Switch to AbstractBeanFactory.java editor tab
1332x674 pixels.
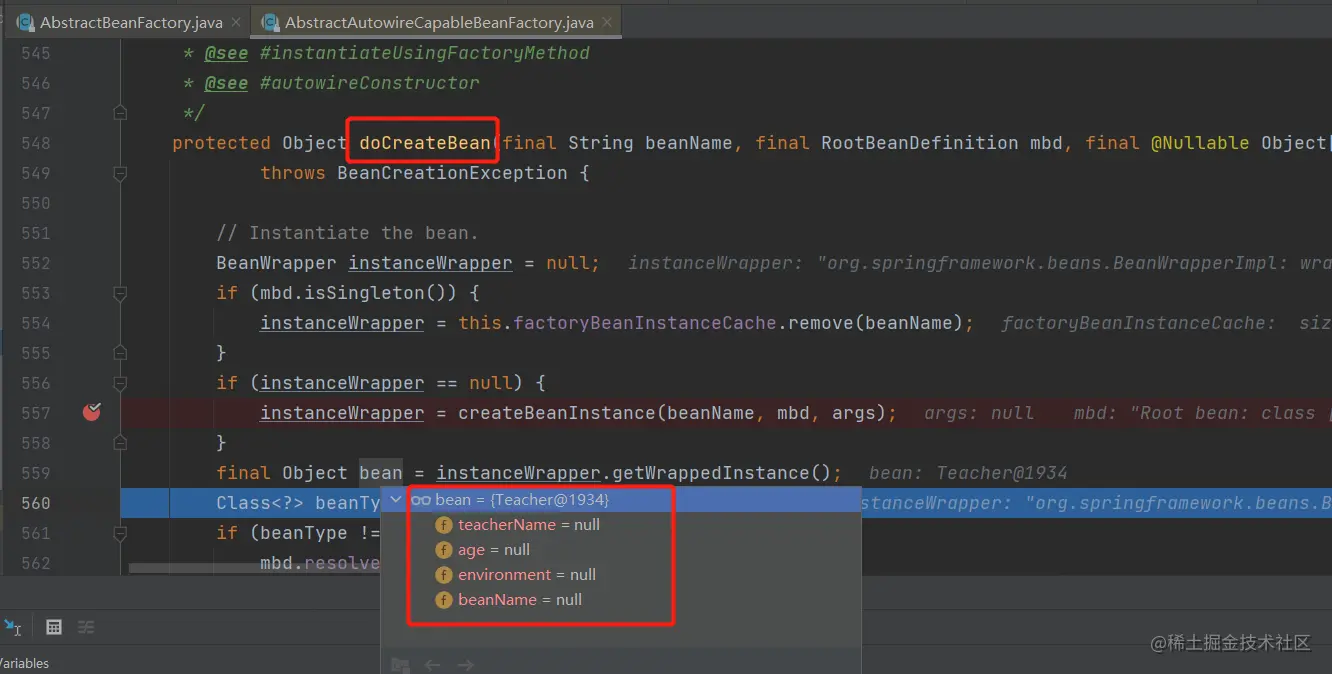125,21
